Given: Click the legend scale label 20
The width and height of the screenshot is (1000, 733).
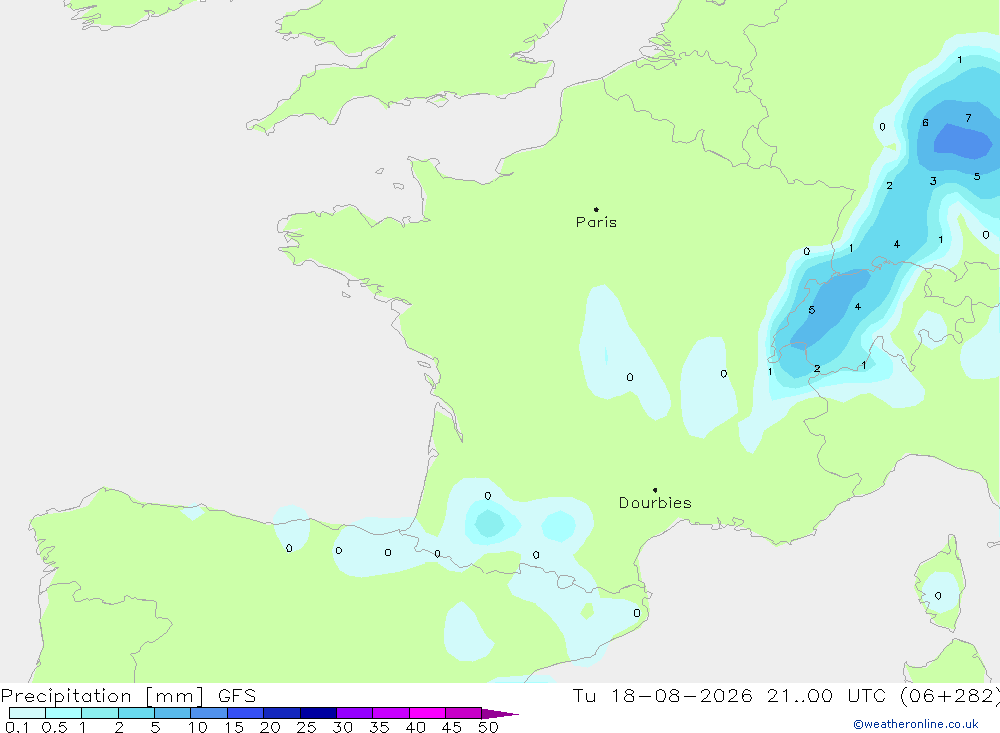Looking at the screenshot, I should pos(270,727).
